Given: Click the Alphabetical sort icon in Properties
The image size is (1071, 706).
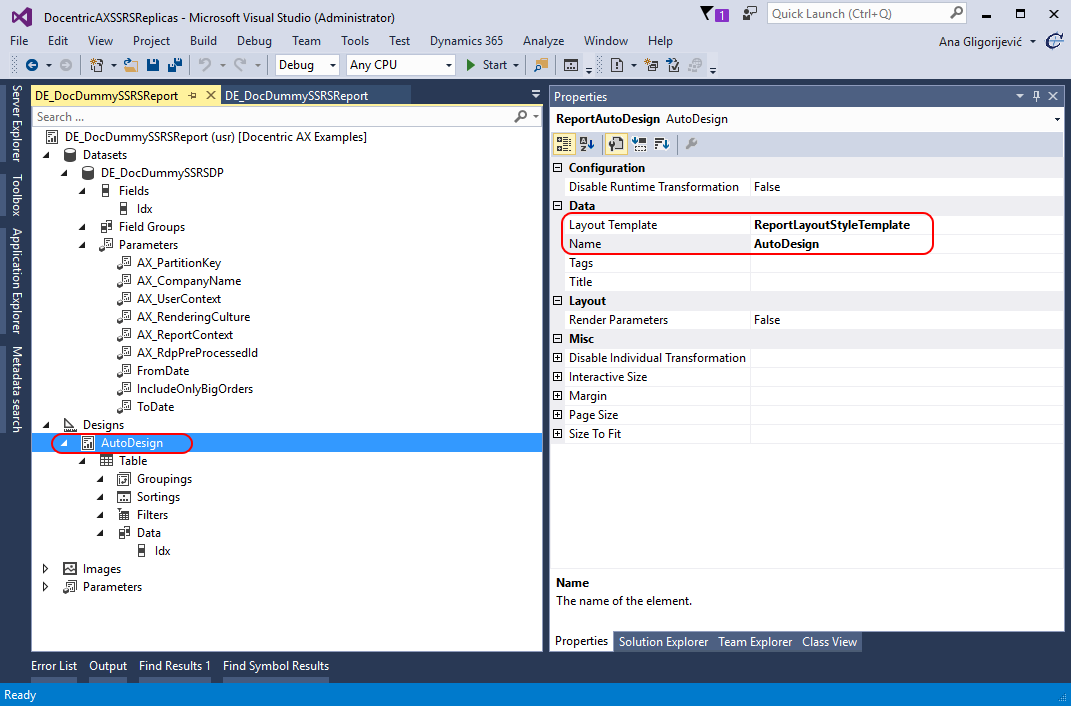Looking at the screenshot, I should 587,143.
